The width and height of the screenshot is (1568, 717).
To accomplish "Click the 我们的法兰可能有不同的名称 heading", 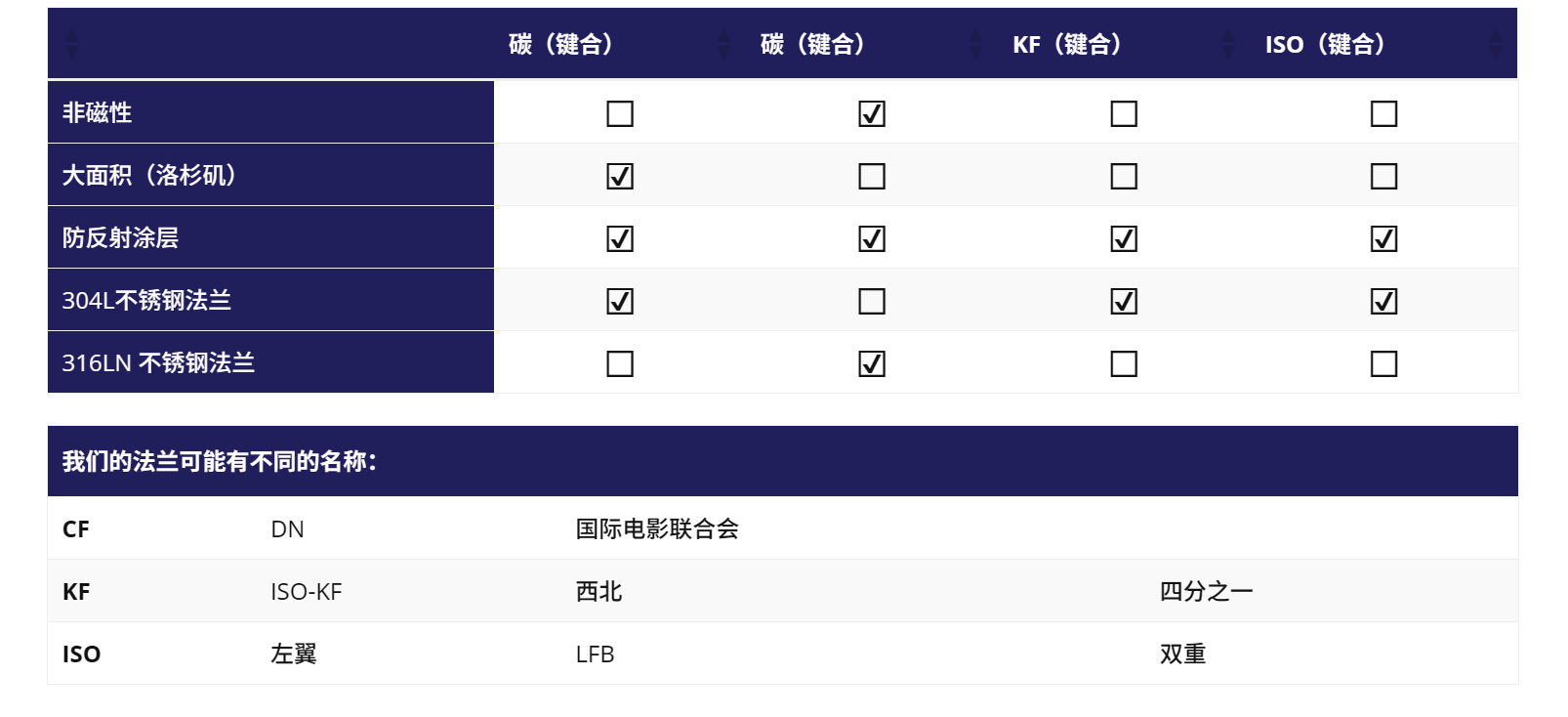I will tap(220, 461).
